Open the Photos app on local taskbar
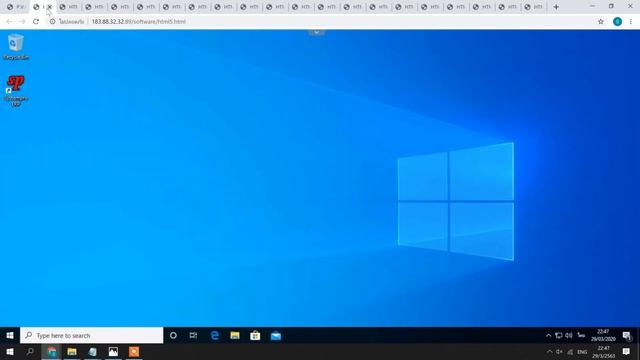 pos(113,352)
